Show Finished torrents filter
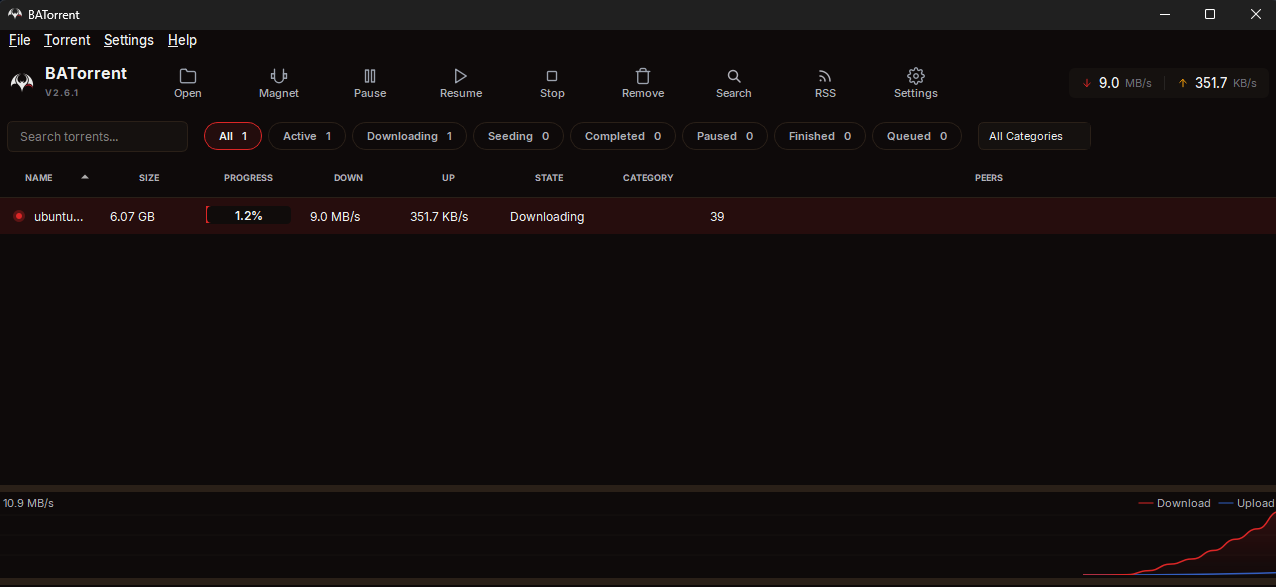1276x587 pixels. tap(820, 136)
